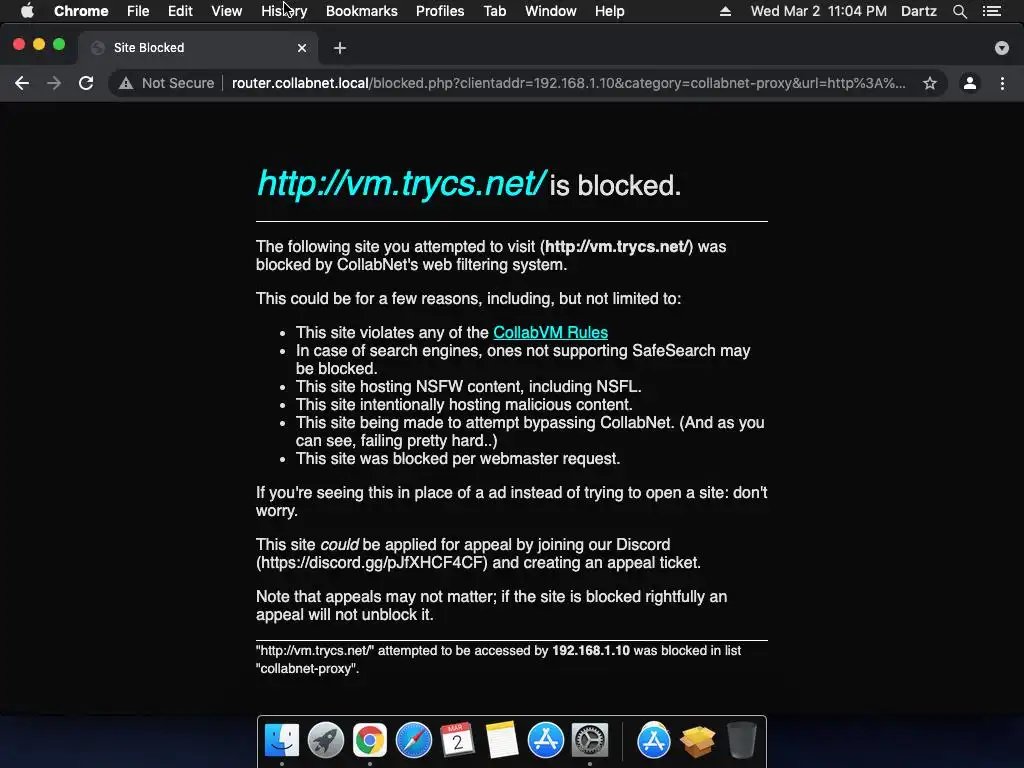The width and height of the screenshot is (1024, 768).
Task: Open the Apple menu
Action: pos(27,11)
